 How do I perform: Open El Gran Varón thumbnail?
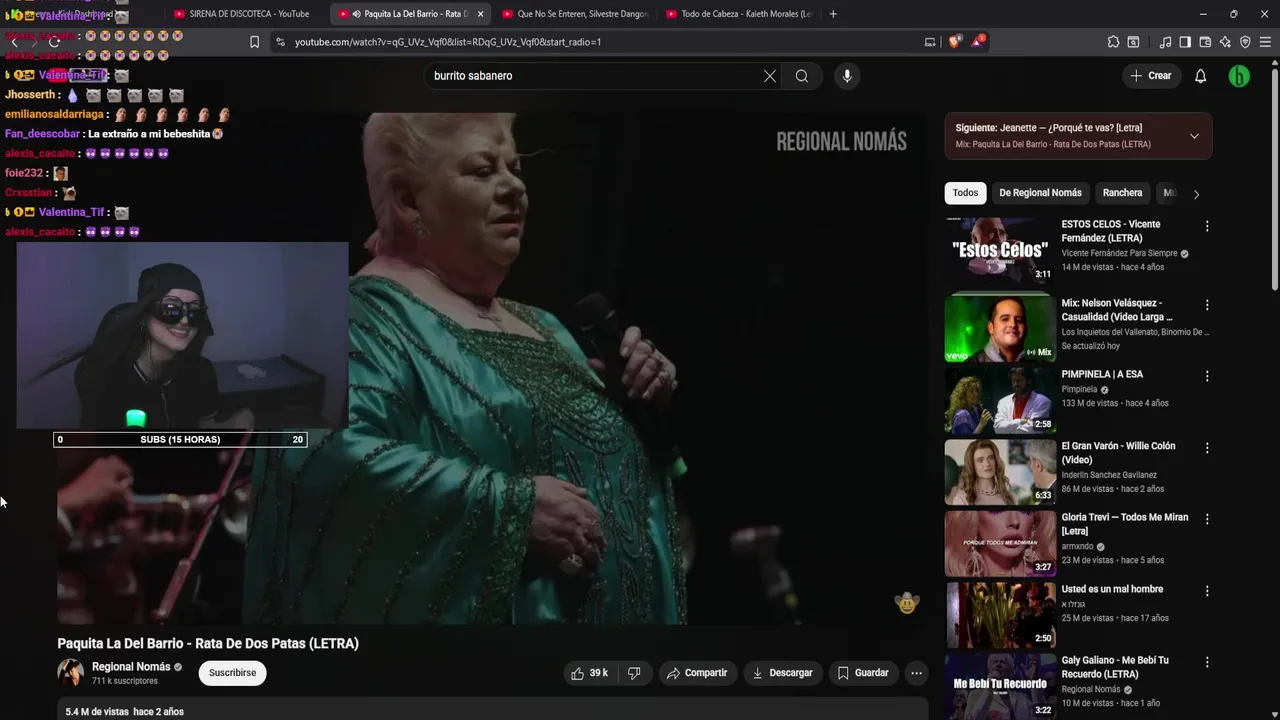point(1000,473)
